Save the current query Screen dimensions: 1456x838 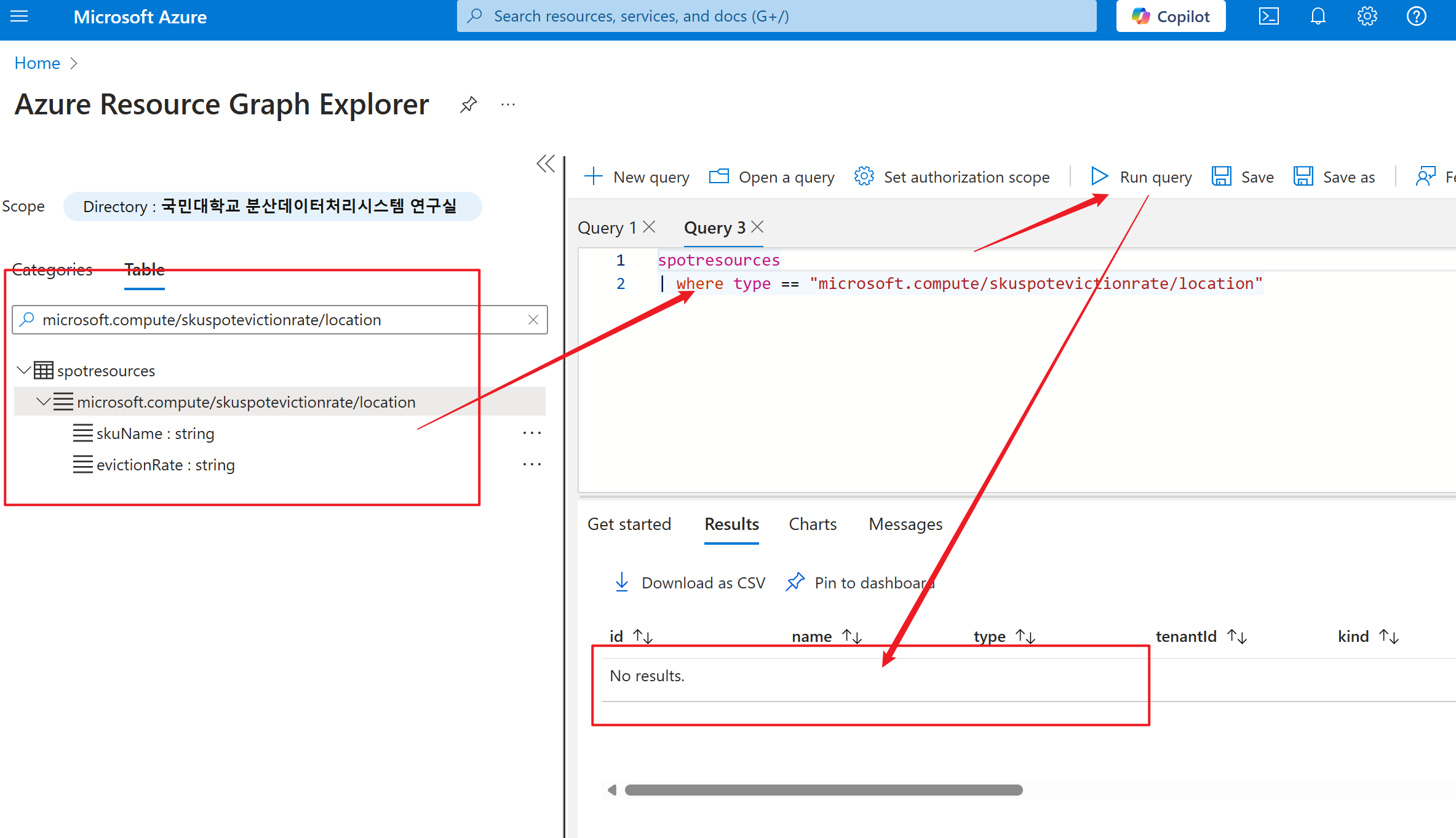(x=1243, y=176)
